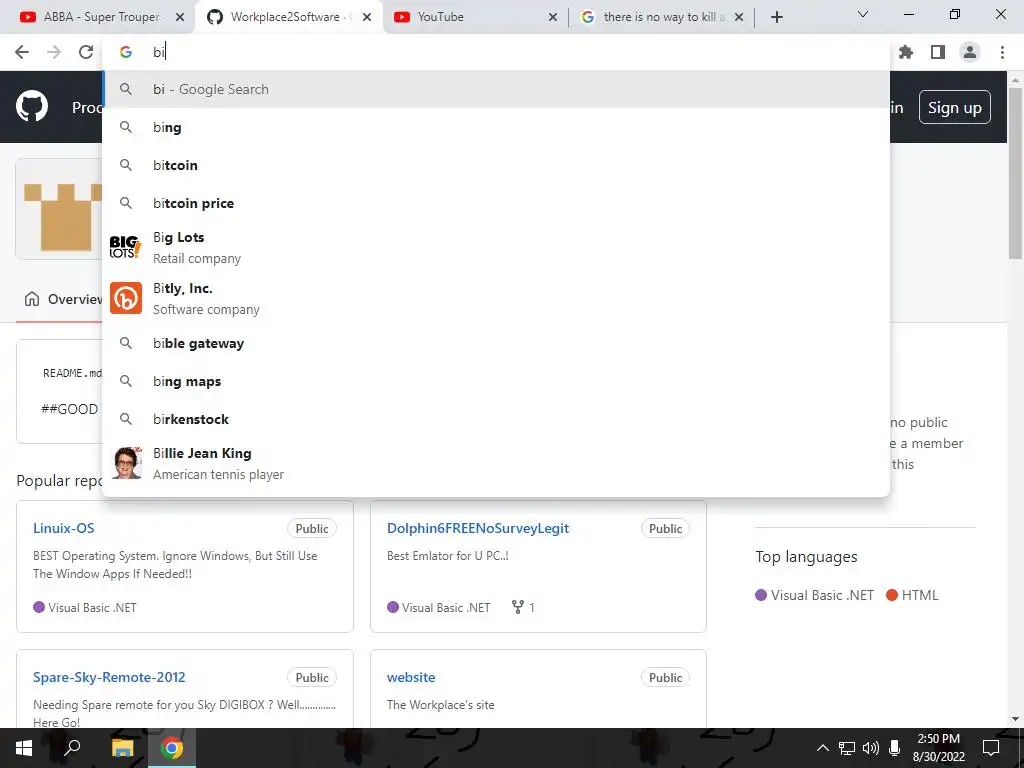The image size is (1024, 768).
Task: Open the Windows Start menu
Action: click(24, 748)
